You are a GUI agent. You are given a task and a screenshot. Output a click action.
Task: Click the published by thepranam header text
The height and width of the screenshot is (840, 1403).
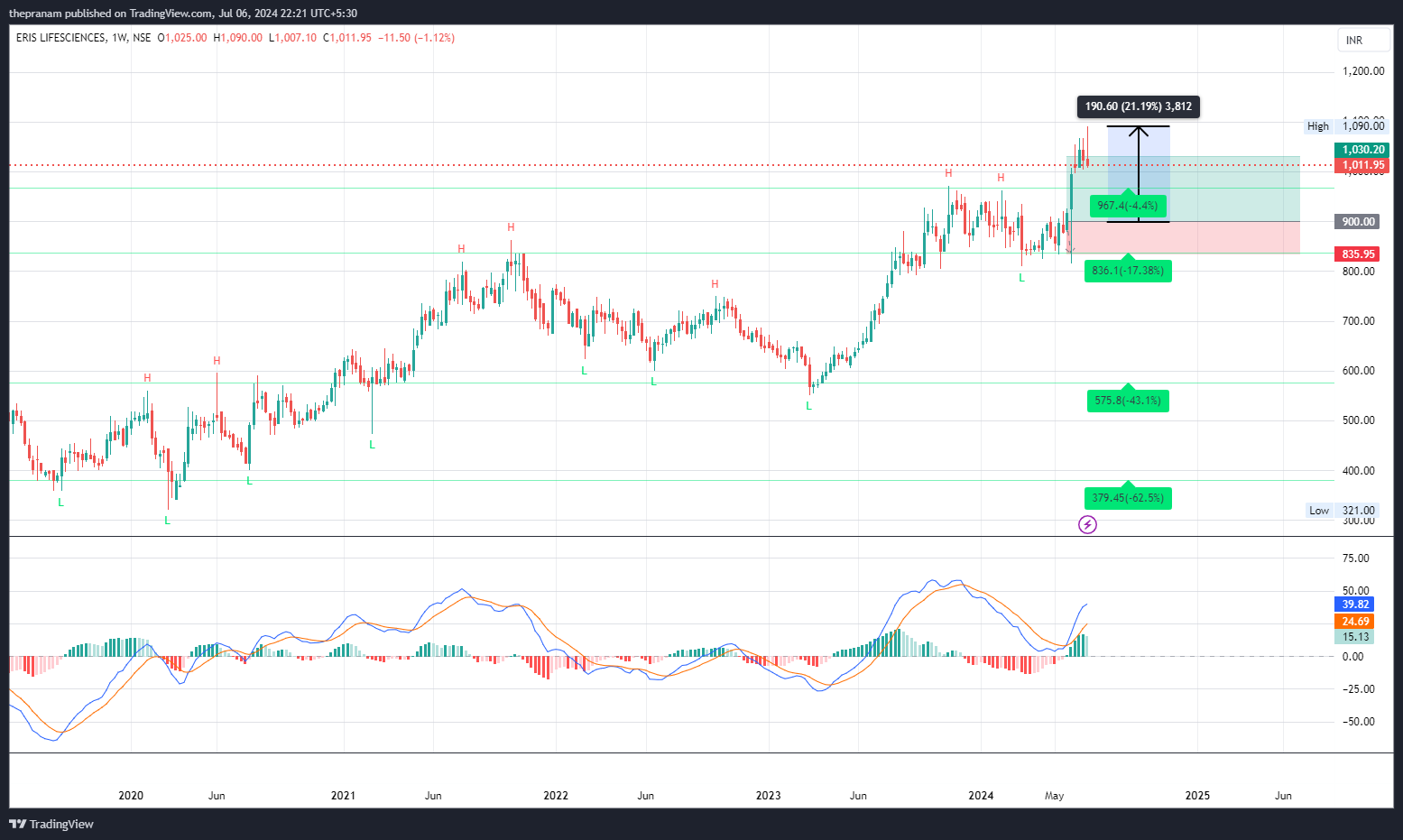point(182,14)
